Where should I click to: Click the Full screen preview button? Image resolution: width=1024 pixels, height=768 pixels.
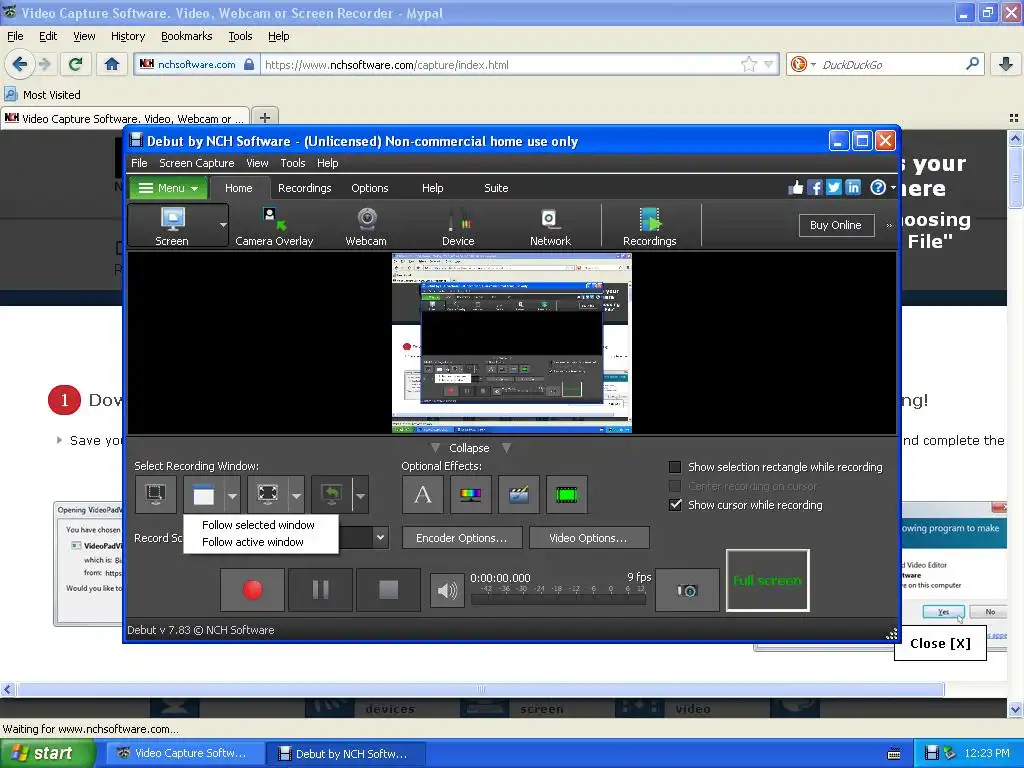coord(767,581)
